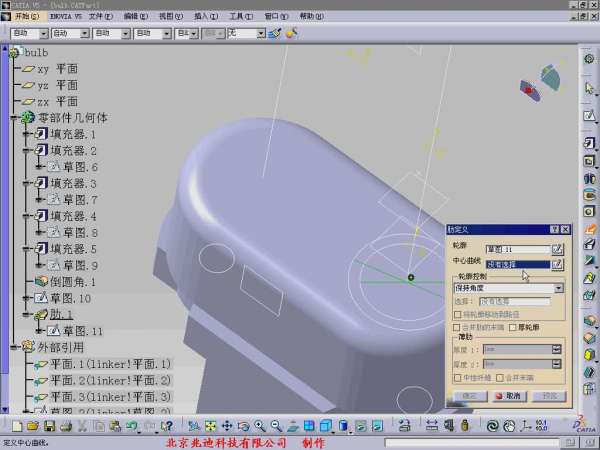Image resolution: width=600 pixels, height=450 pixels.
Task: Open the 插入 menu
Action: click(x=206, y=16)
